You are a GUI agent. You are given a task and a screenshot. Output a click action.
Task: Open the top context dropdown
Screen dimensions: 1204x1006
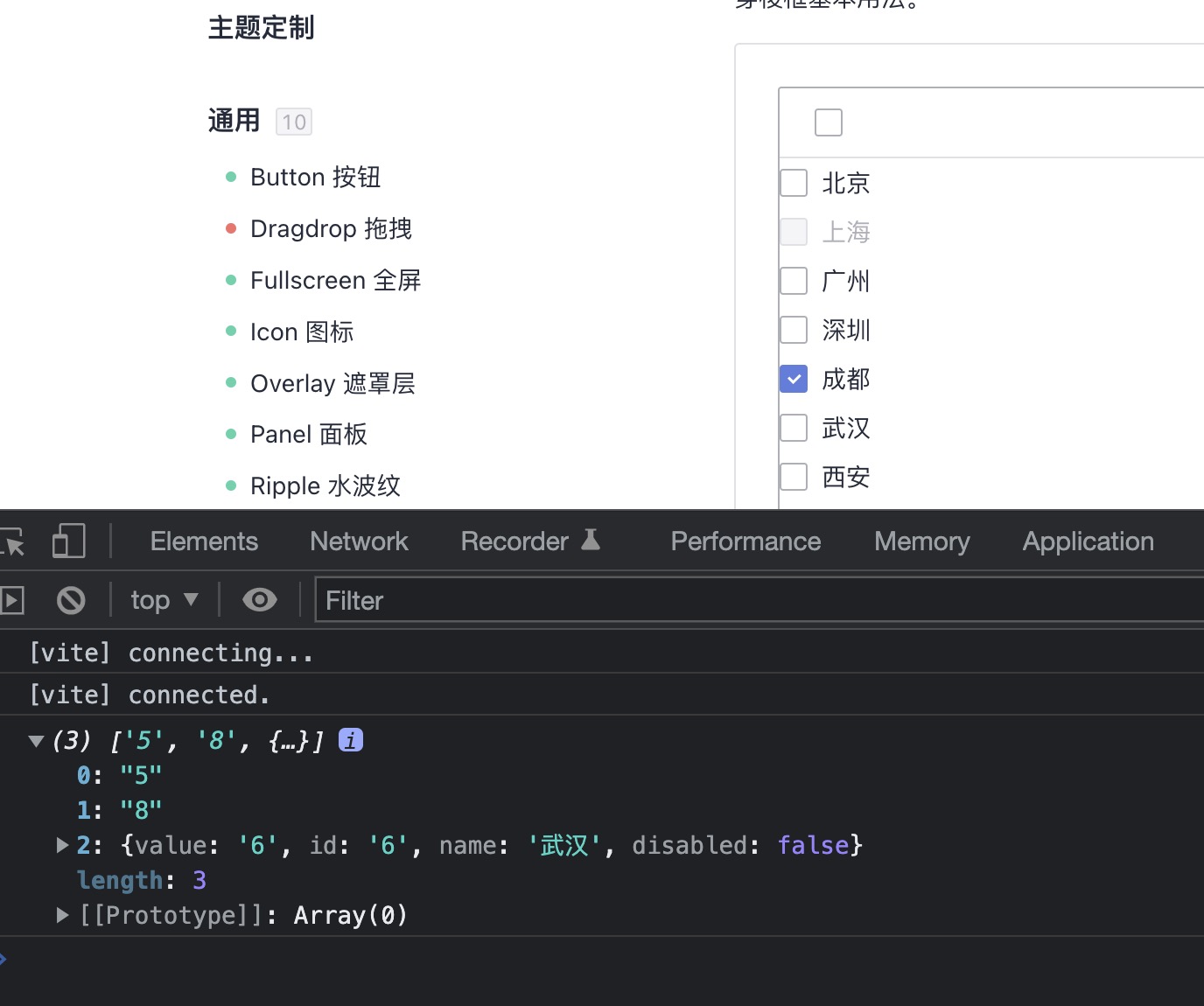pyautogui.click(x=164, y=600)
